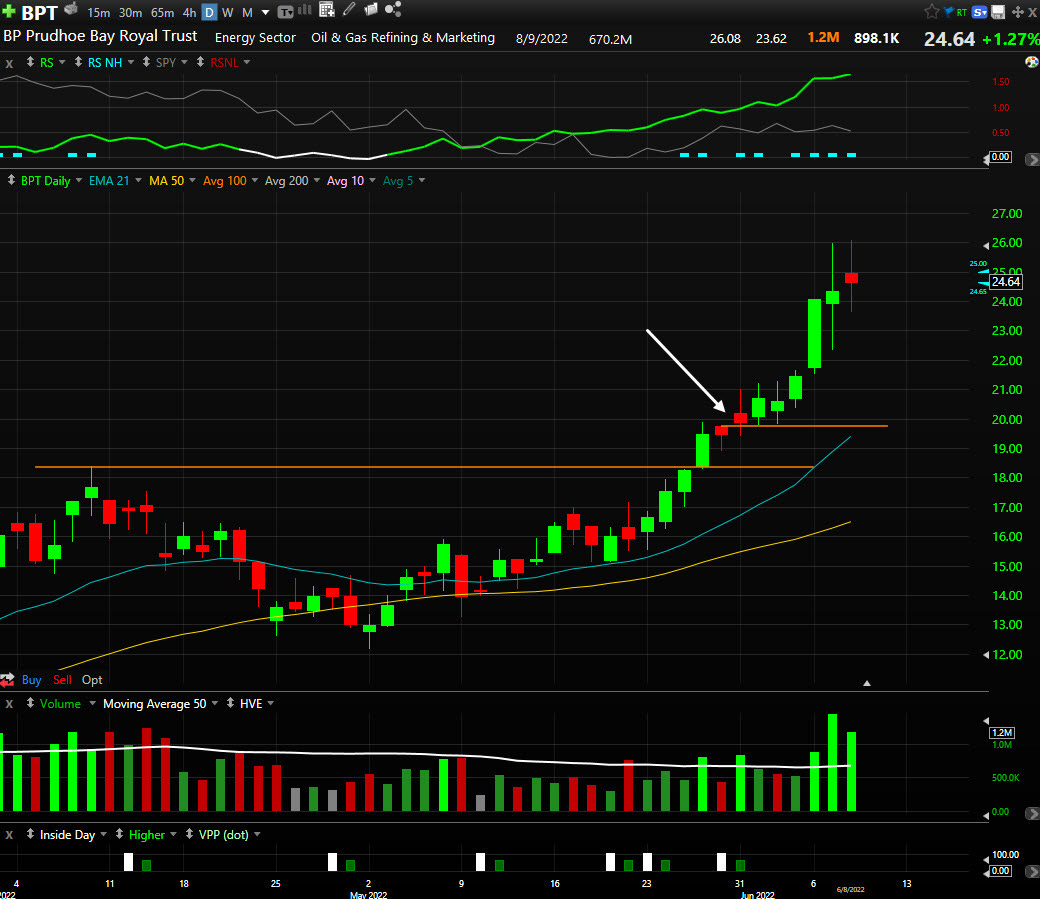
Task: Select the D daily timeframe
Action: (x=209, y=13)
